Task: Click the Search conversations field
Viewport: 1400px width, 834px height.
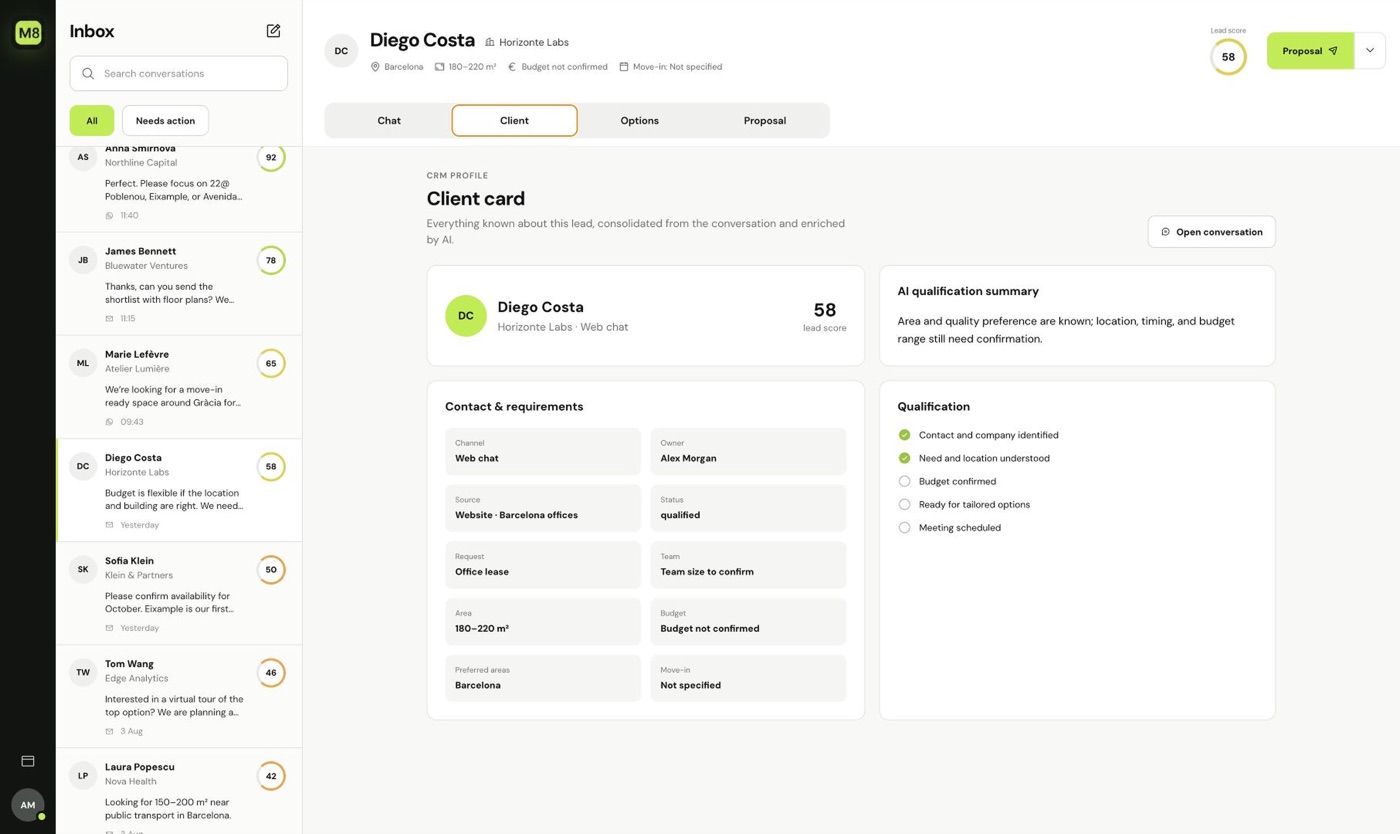Action: click(179, 73)
